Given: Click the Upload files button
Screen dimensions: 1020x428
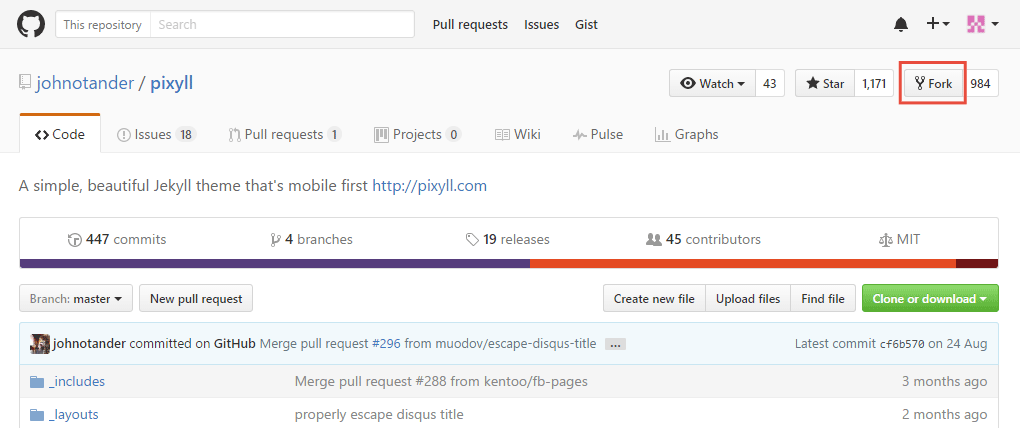Looking at the screenshot, I should tap(747, 299).
